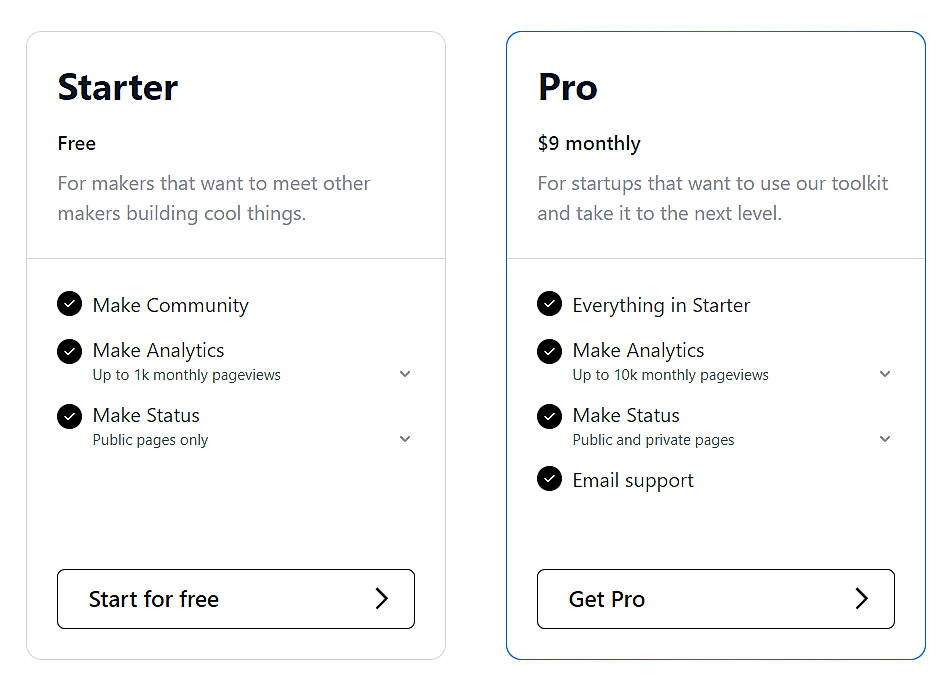Expand Make Analytics details in Pro plan
The width and height of the screenshot is (952, 684).
885,373
